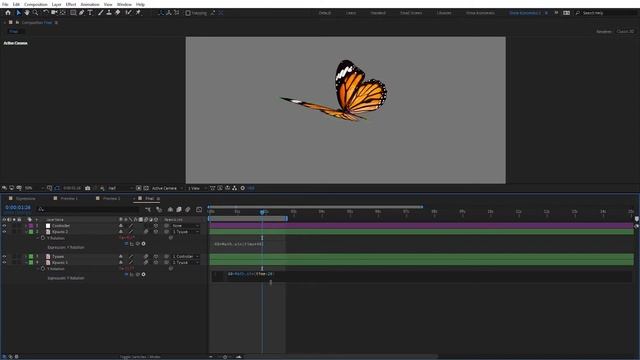
Task: Select the Pan Behind anchor point tool
Action: click(x=62, y=13)
